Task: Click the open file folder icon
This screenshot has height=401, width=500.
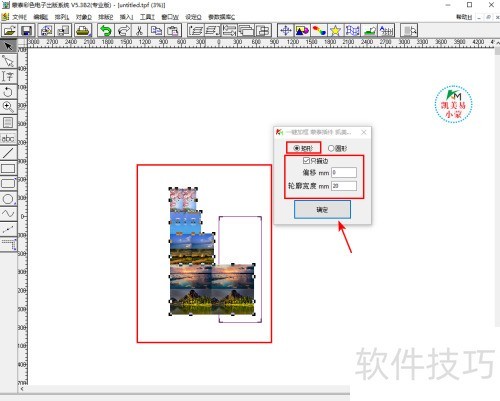Action: (x=10, y=31)
